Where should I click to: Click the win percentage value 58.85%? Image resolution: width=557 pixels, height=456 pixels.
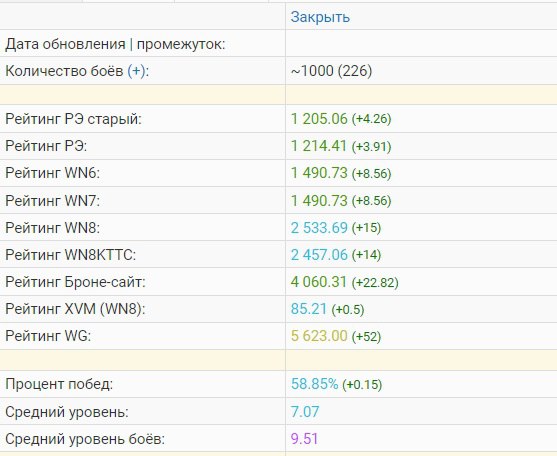click(x=314, y=384)
